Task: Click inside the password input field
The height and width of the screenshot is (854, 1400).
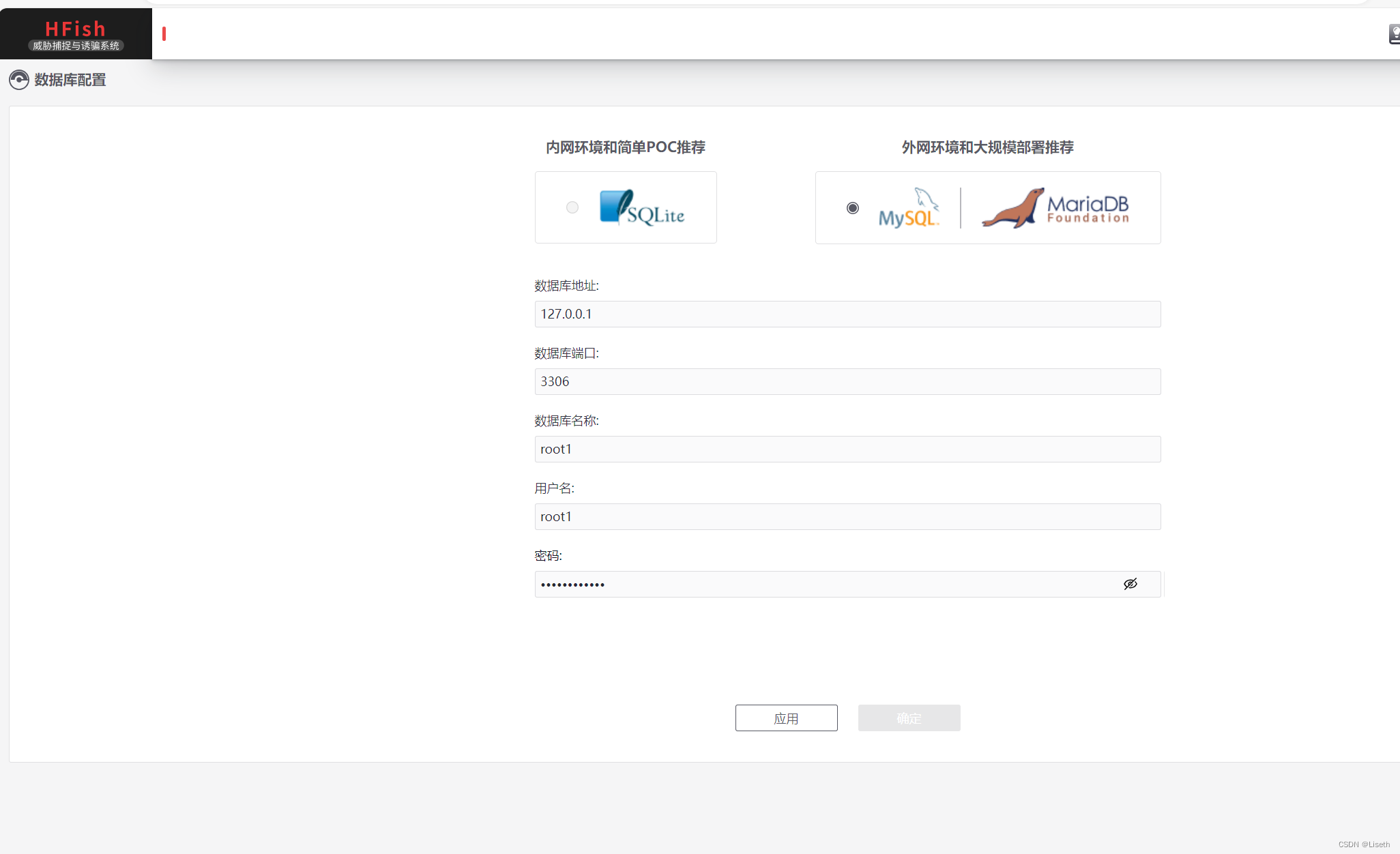Action: click(819, 584)
